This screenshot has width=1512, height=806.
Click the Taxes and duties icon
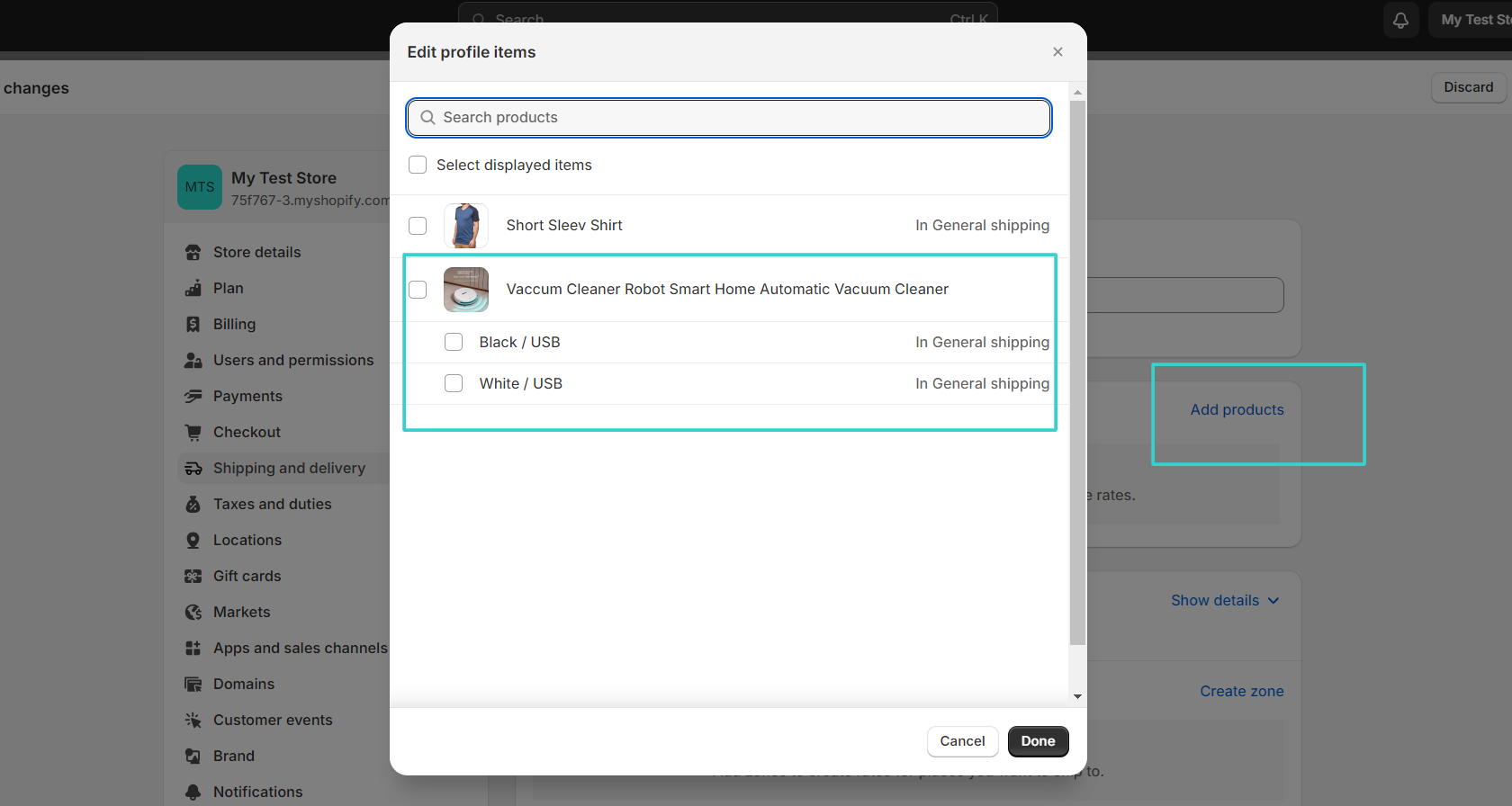coord(193,505)
